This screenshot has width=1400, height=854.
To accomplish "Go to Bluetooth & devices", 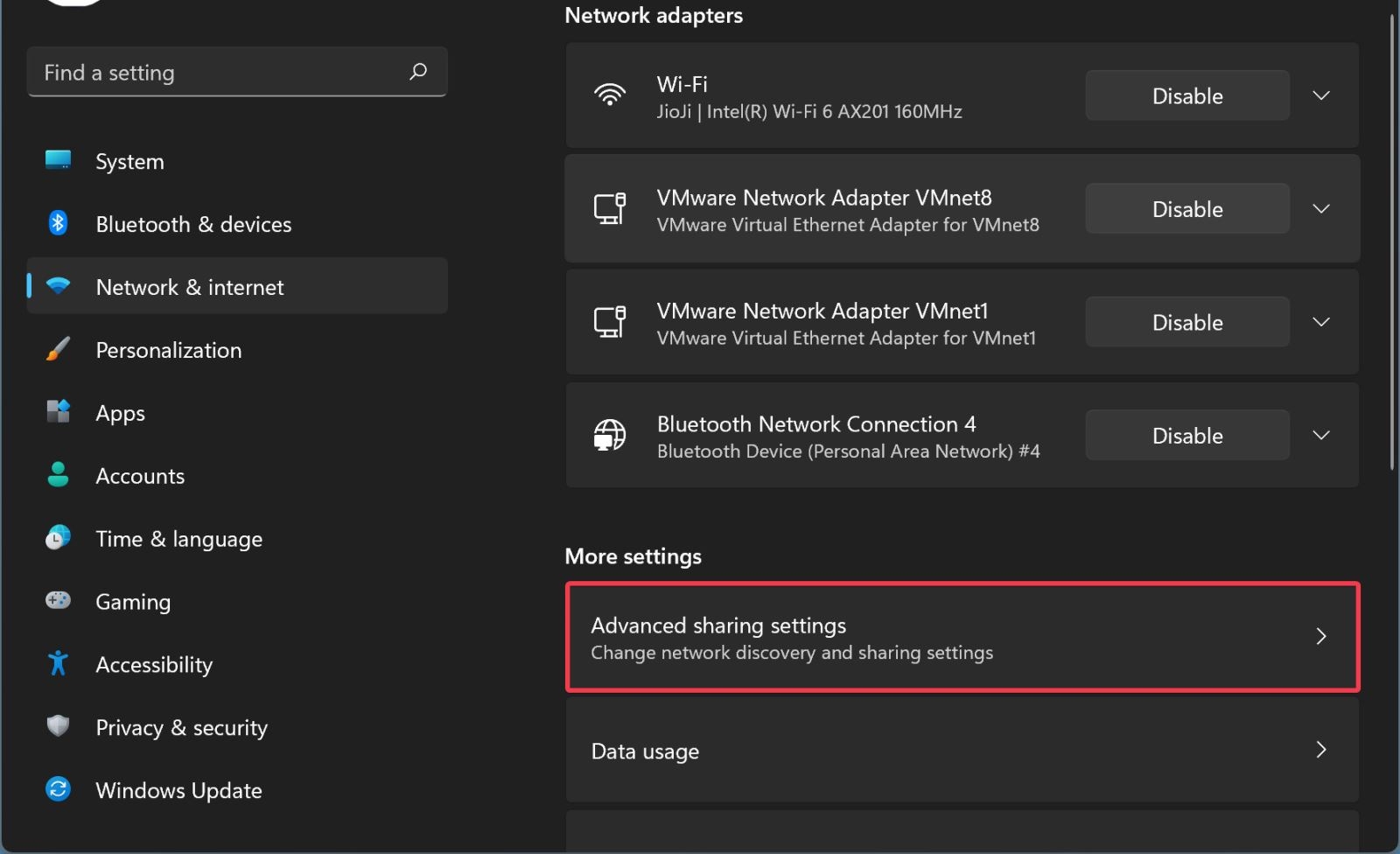I will 237,224.
